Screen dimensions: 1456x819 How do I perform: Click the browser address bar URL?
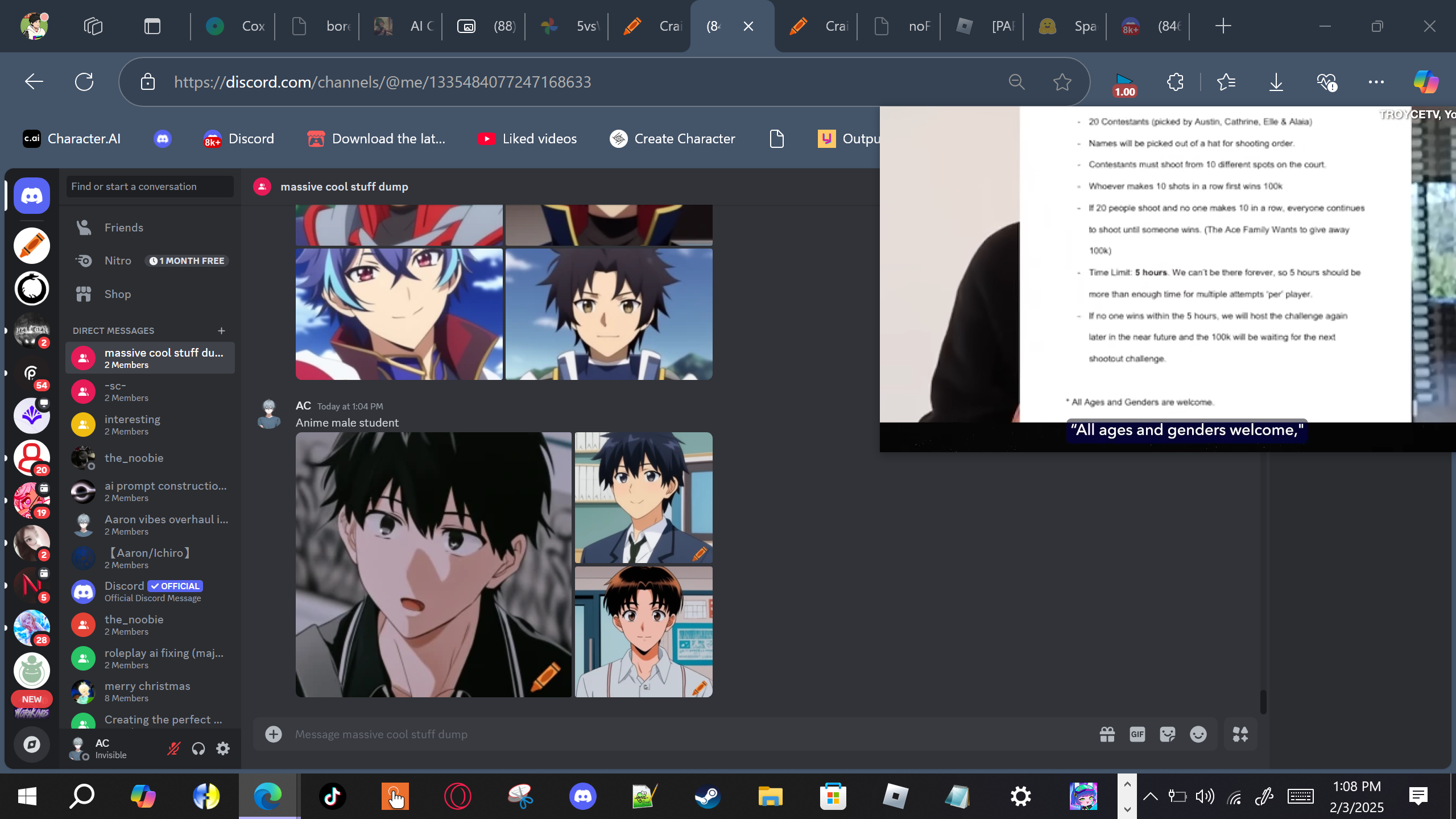383,82
